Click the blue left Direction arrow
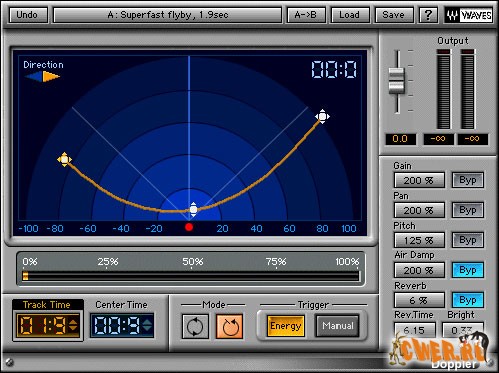The height and width of the screenshot is (373, 499). pos(33,77)
